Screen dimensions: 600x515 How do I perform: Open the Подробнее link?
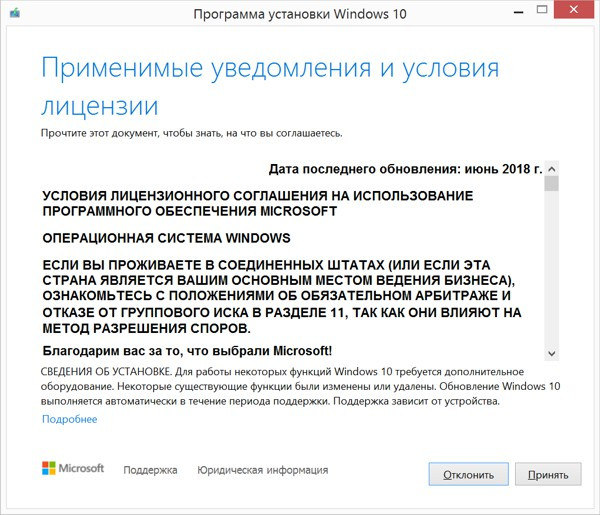click(70, 419)
